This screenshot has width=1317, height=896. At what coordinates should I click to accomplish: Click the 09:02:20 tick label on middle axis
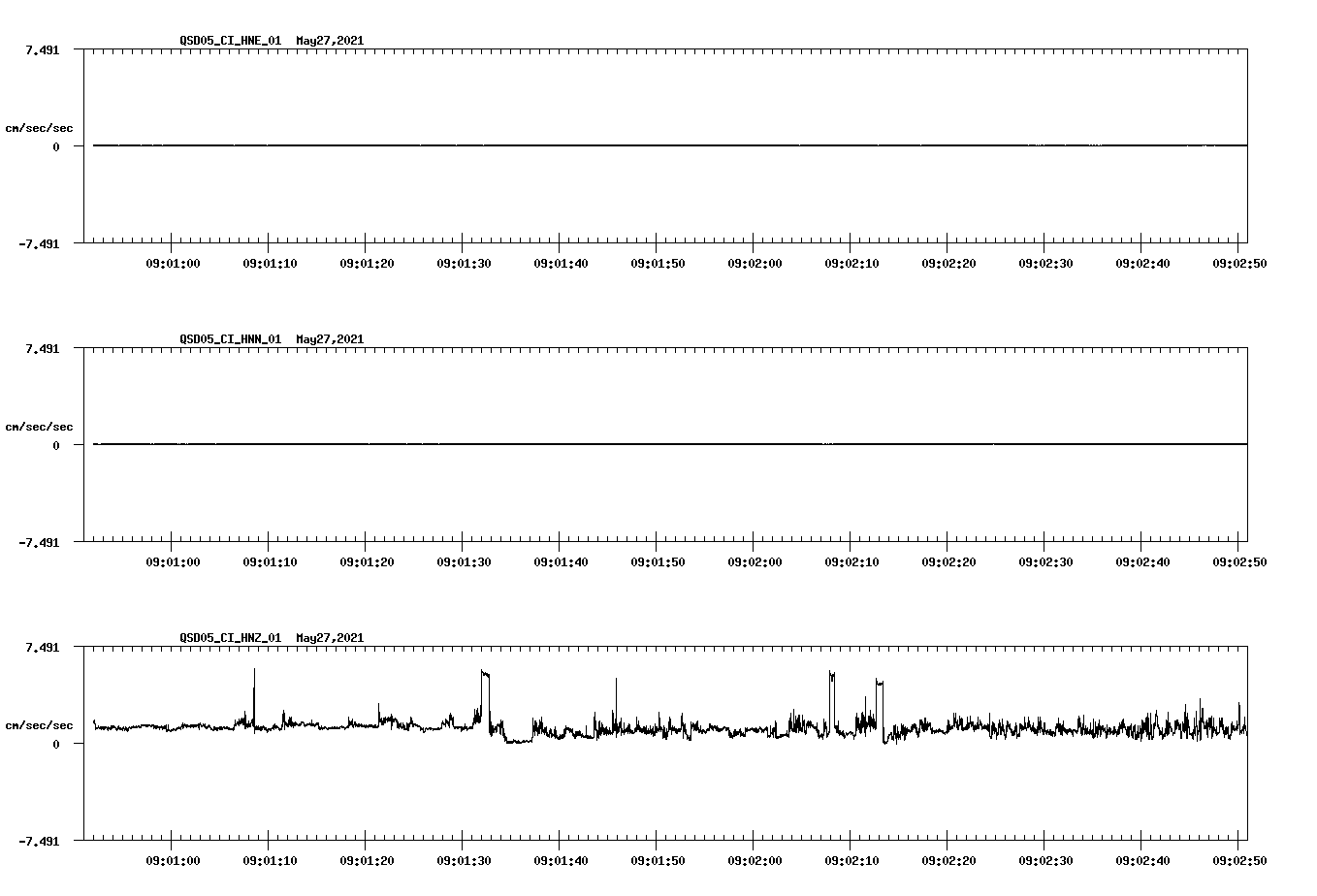(947, 559)
